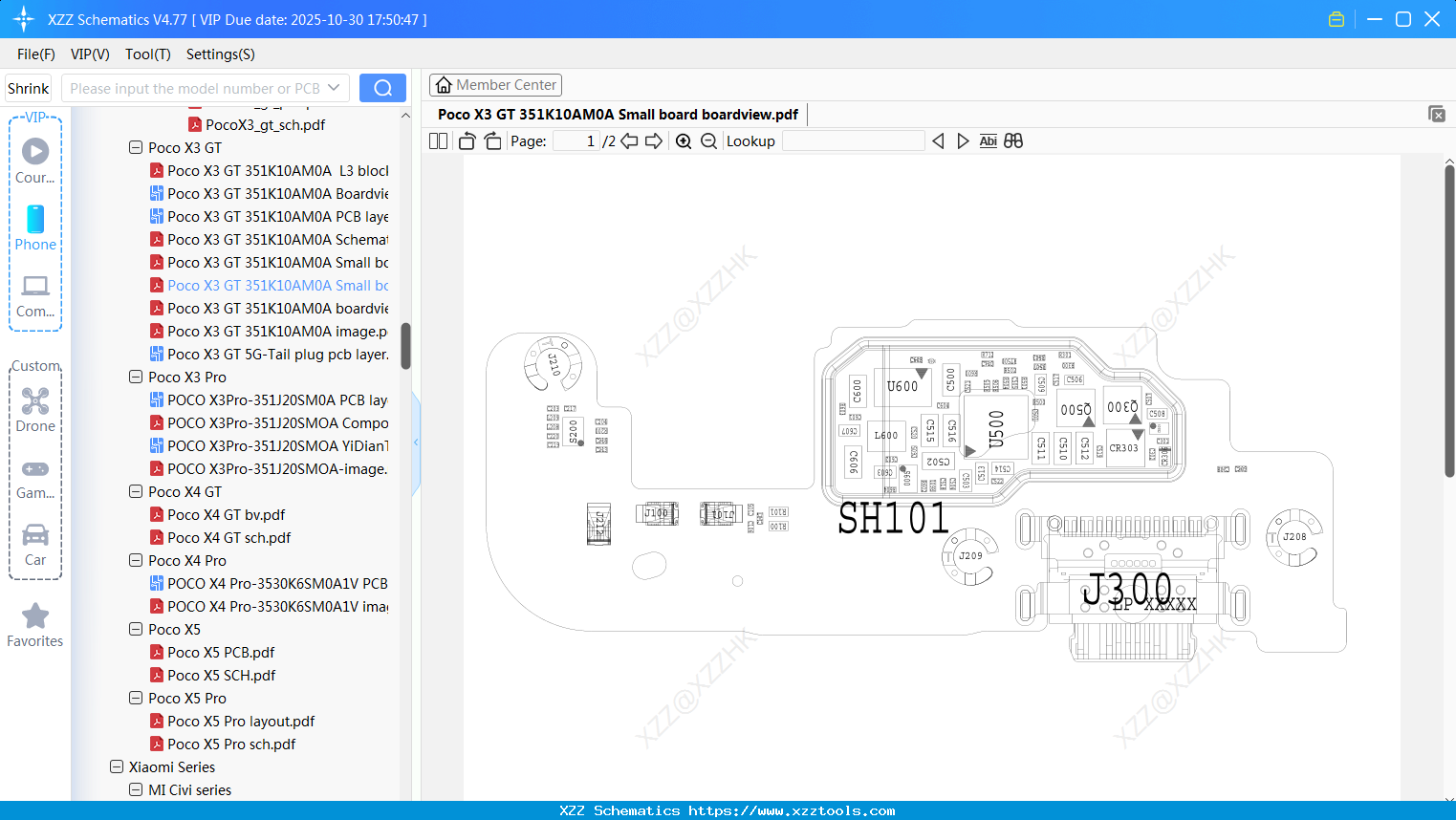Open the Settings menu
The image size is (1456, 820).
[220, 54]
